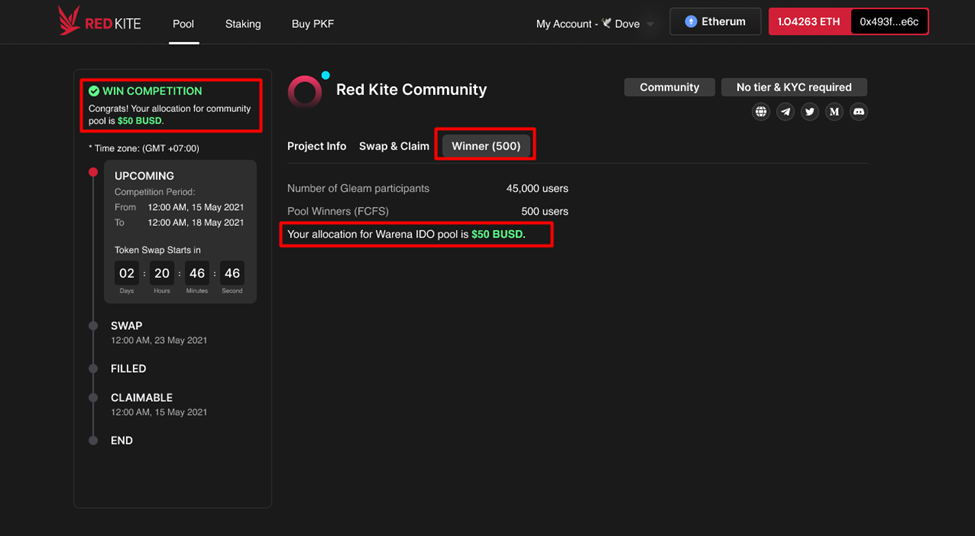Click the 45,000 users value
This screenshot has width=975, height=536.
pyautogui.click(x=537, y=188)
